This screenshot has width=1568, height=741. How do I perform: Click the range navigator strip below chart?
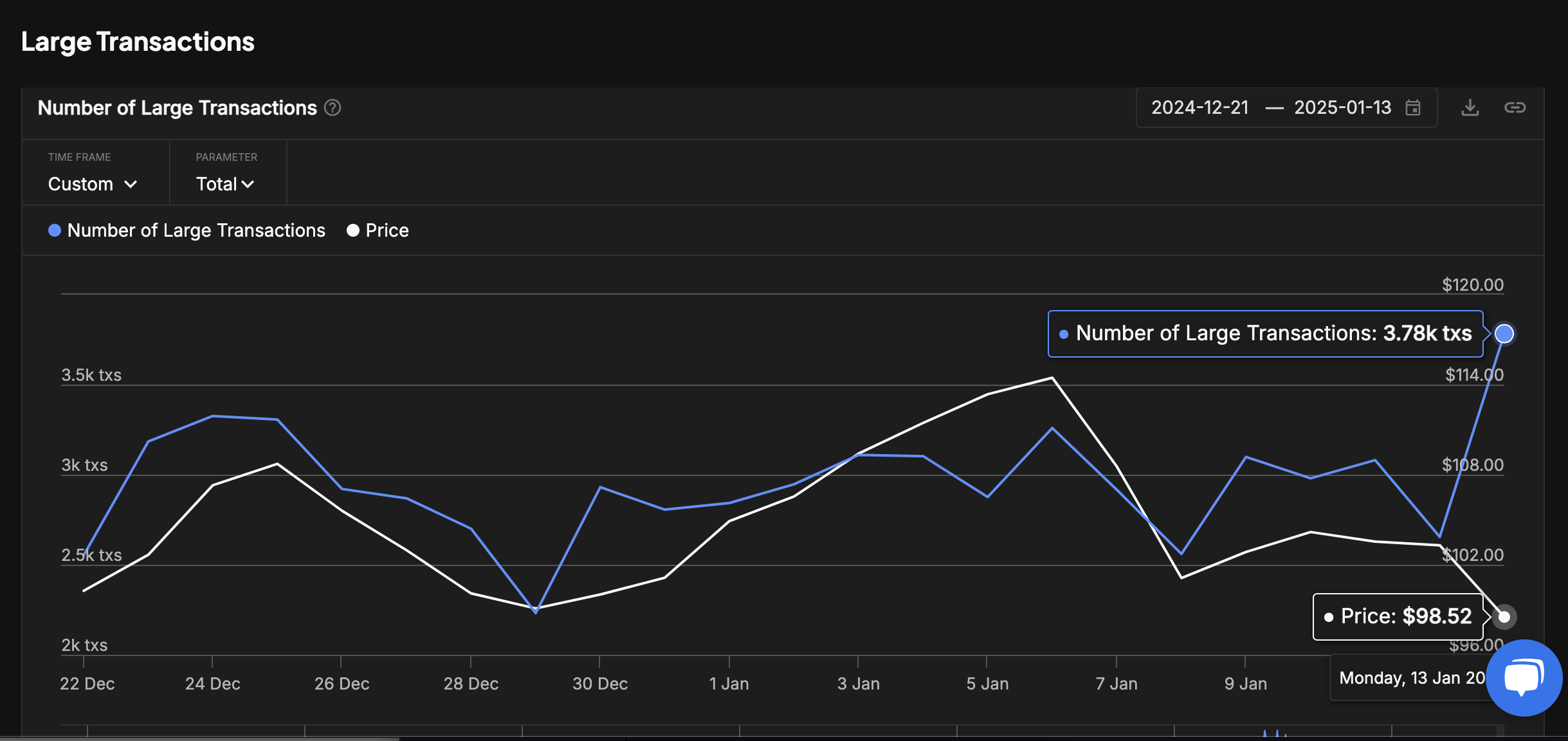pos(772,731)
